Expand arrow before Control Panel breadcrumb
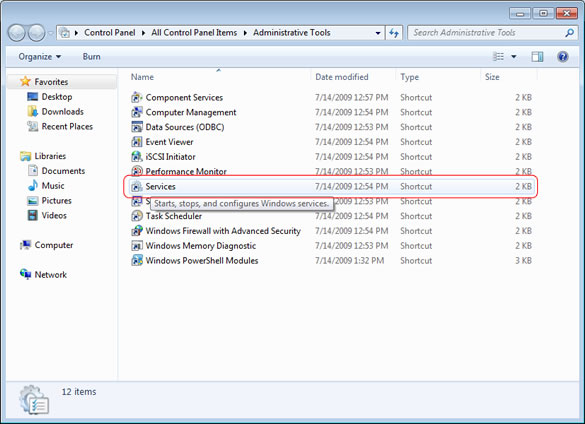Screen dimensions: 585x424 point(76,33)
